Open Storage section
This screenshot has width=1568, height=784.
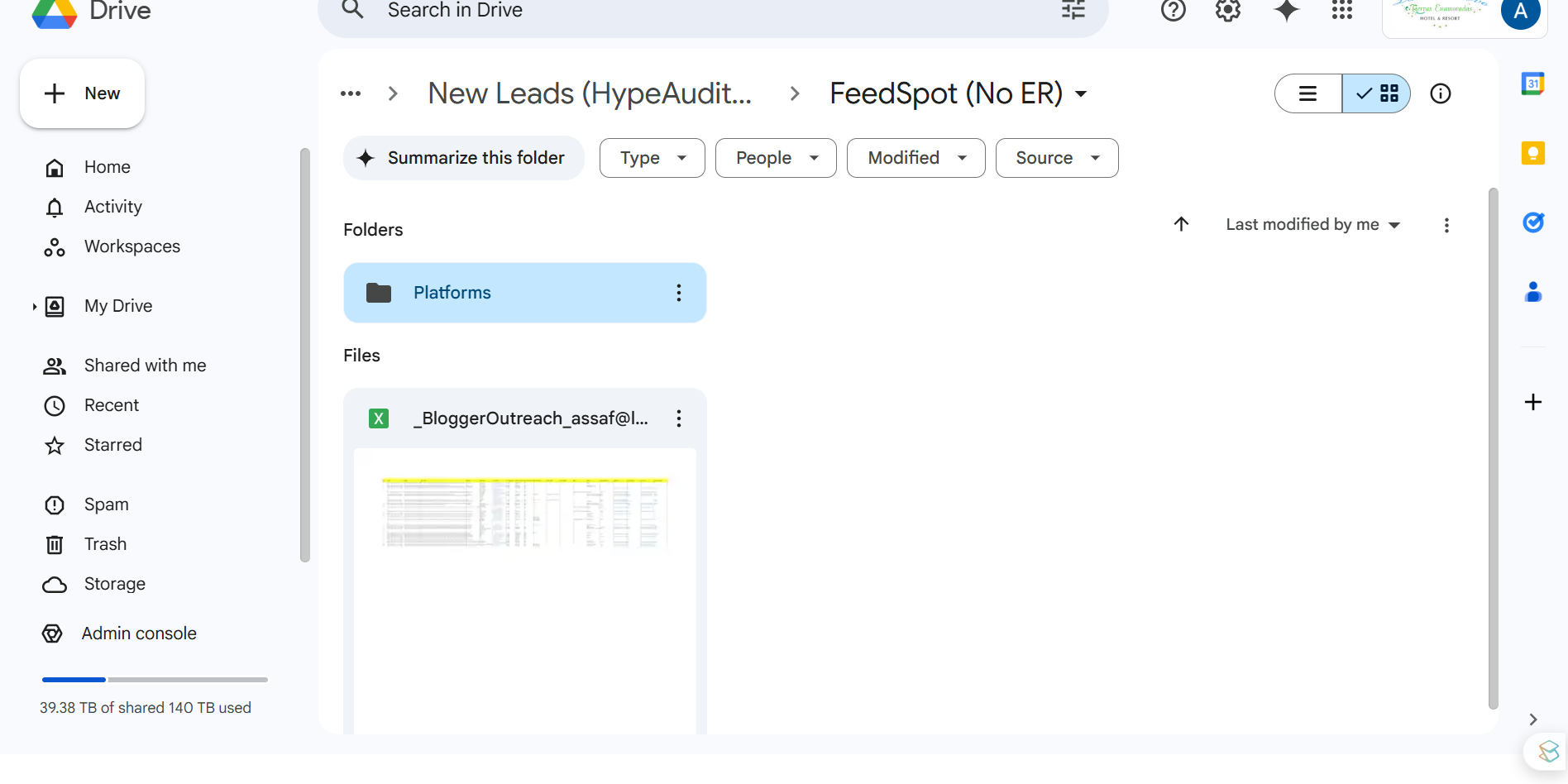[x=115, y=584]
